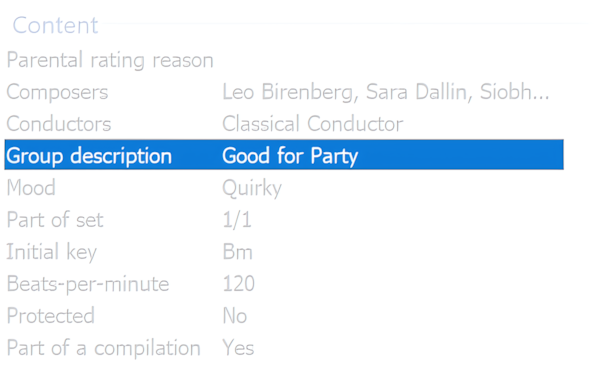This screenshot has width=596, height=366.
Task: Click the Mood property label
Action: click(x=31, y=188)
